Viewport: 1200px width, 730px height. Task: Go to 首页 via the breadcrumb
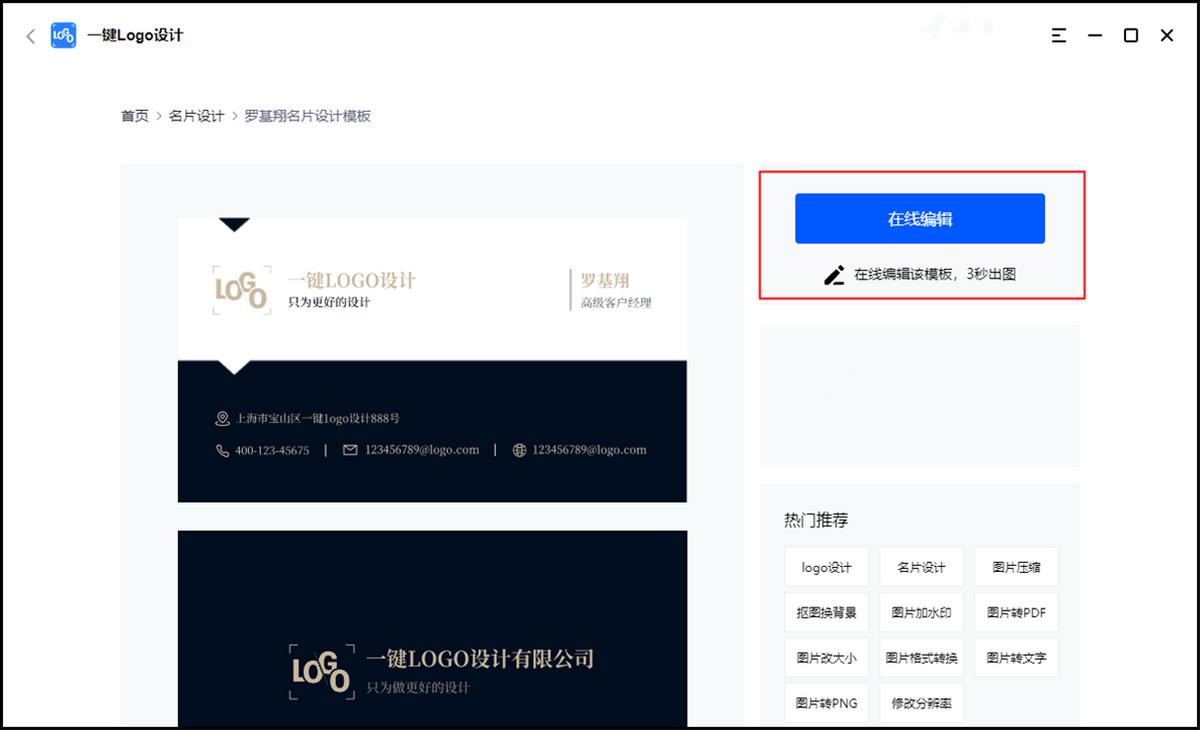(x=135, y=115)
